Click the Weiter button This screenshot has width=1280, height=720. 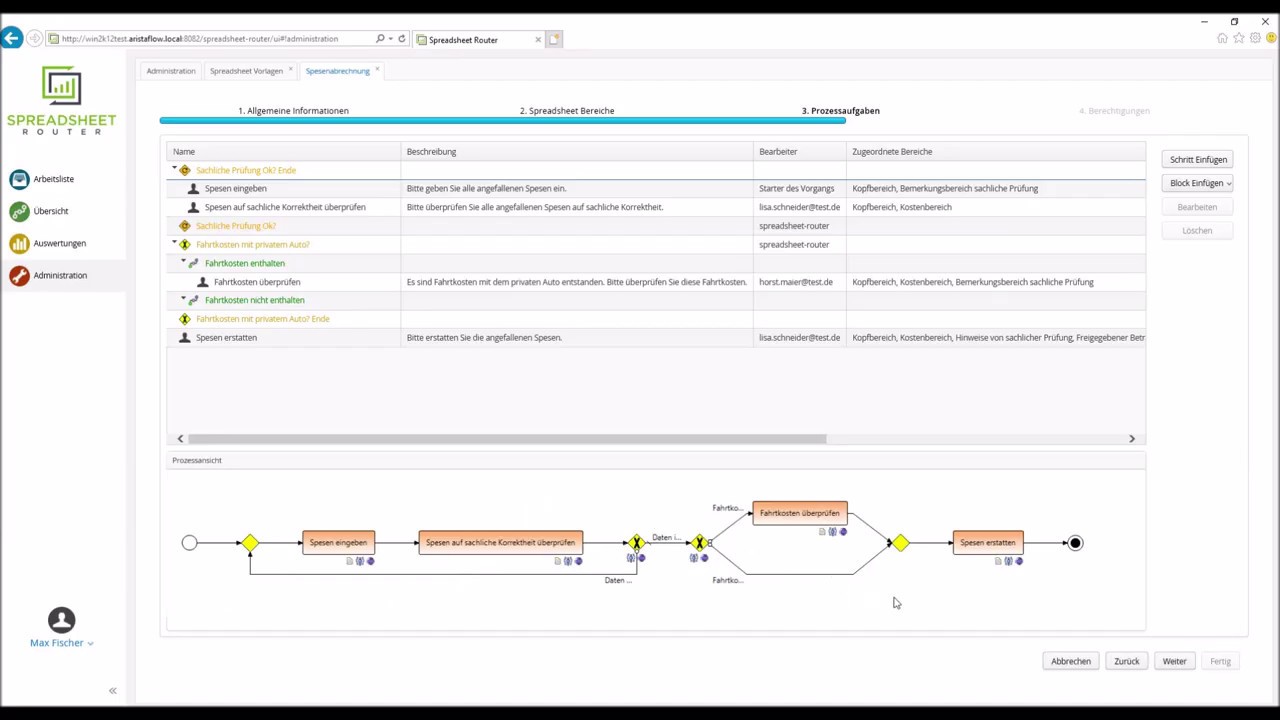1175,661
